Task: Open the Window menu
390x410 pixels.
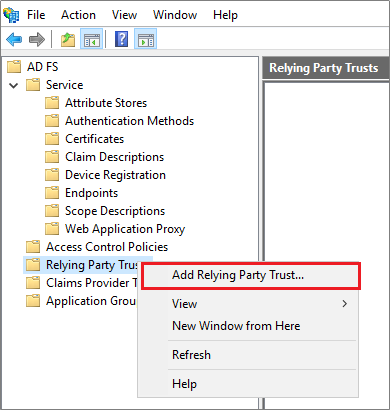Action: 175,15
